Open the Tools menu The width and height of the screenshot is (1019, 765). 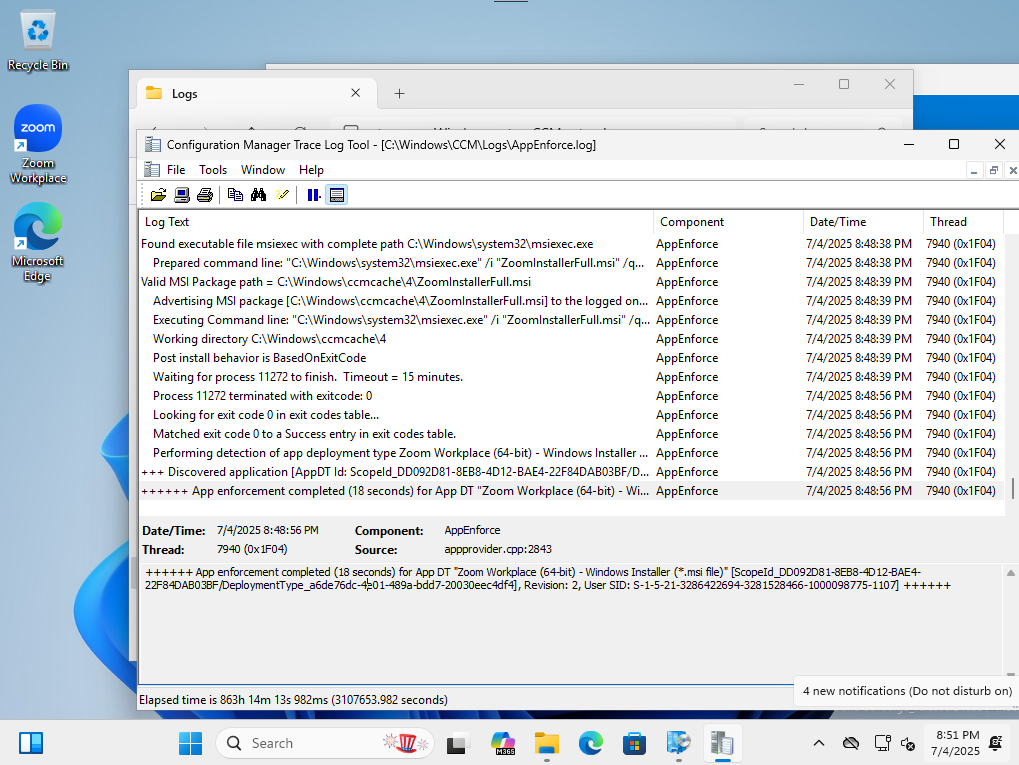(213, 170)
